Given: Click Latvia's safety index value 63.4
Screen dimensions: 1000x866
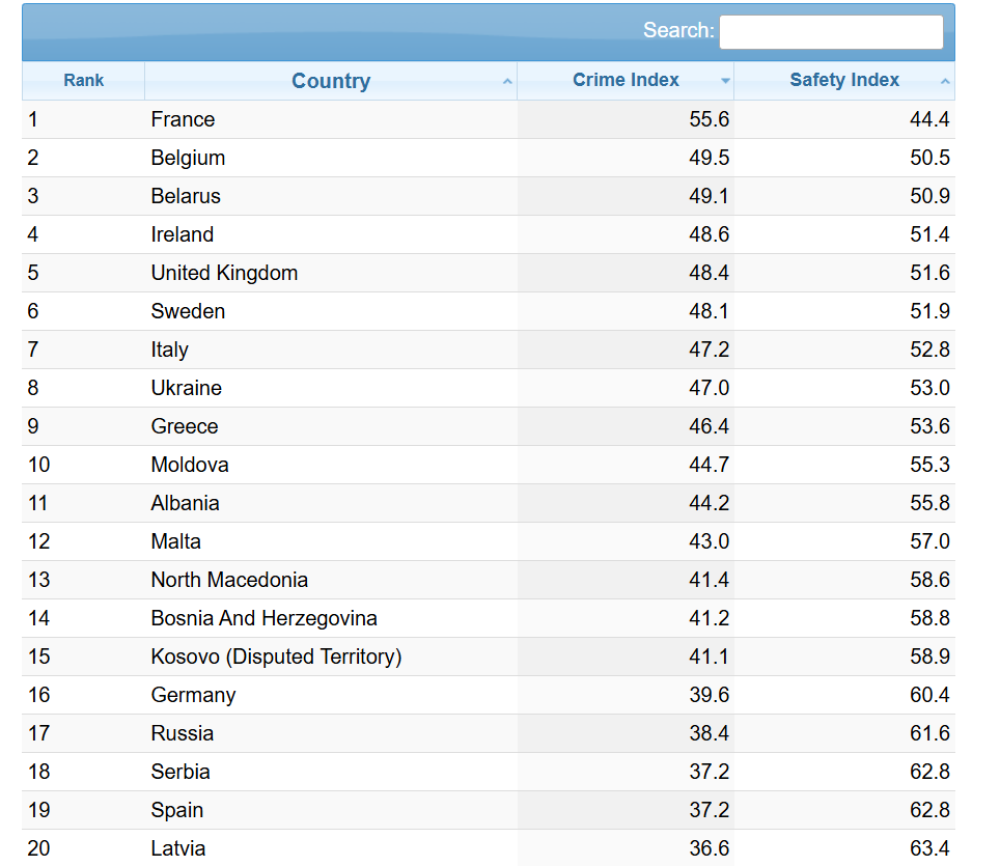Looking at the screenshot, I should [x=929, y=848].
